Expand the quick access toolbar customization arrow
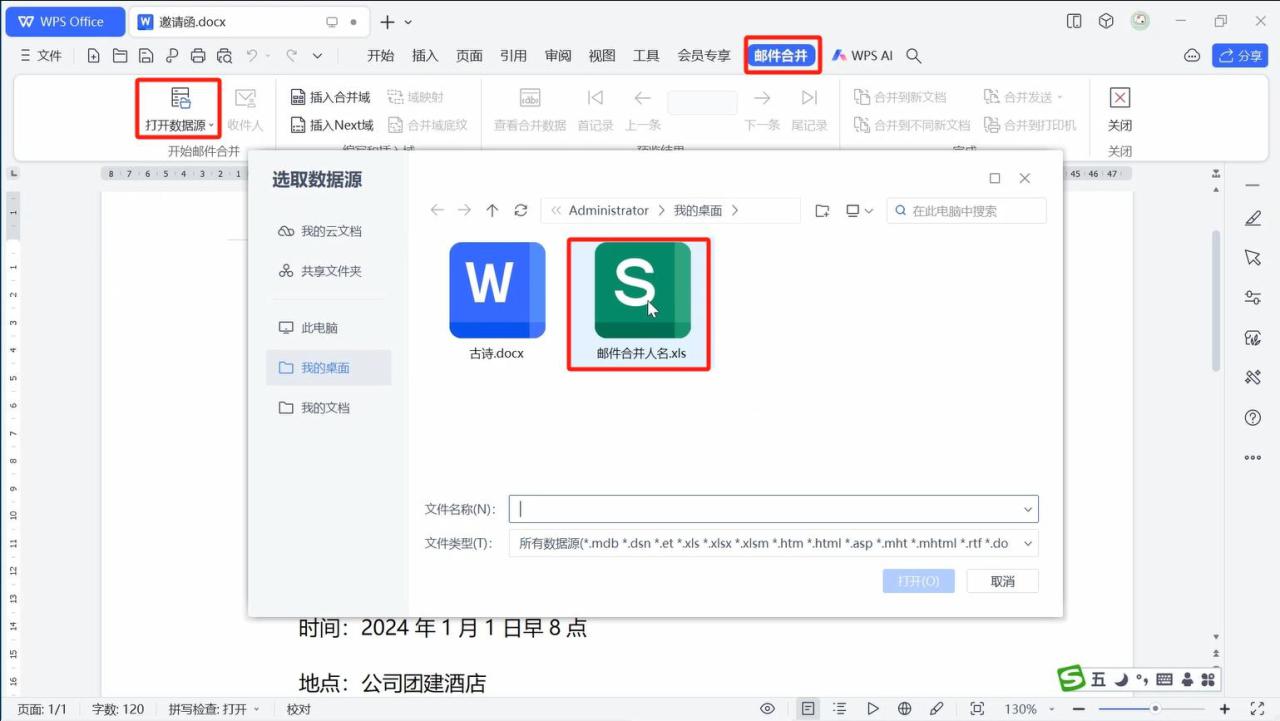The height and width of the screenshot is (721, 1280). pos(318,56)
